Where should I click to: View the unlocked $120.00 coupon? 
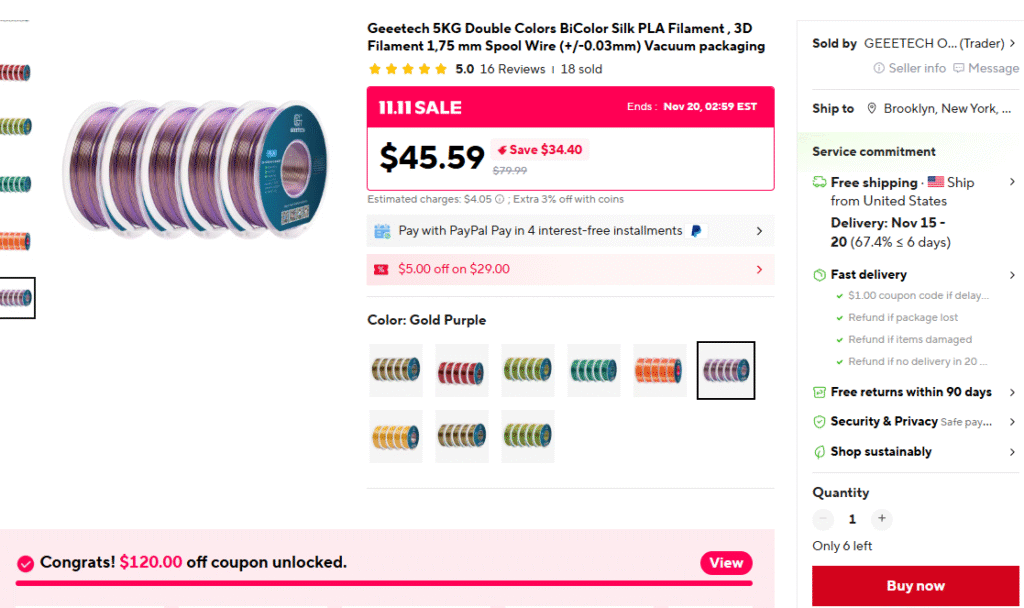[x=726, y=563]
